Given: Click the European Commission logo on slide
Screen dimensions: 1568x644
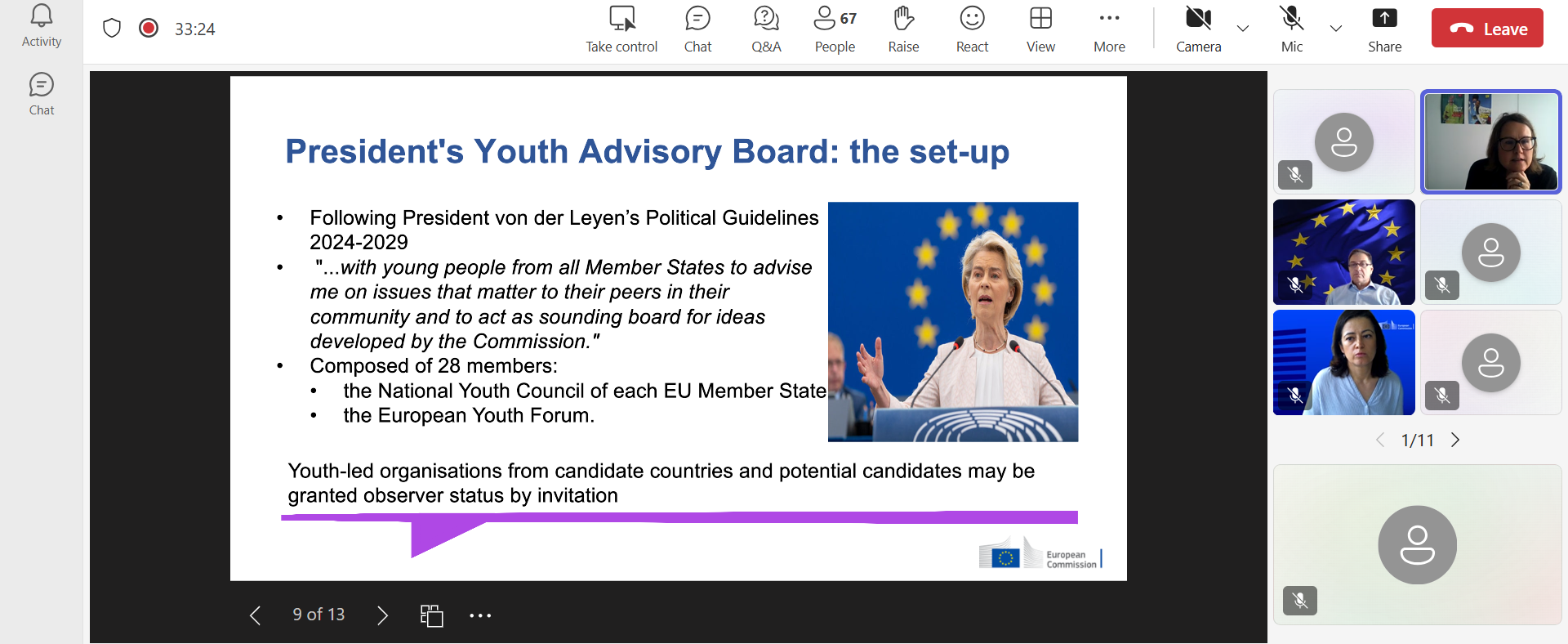Looking at the screenshot, I should pyautogui.click(x=1040, y=554).
